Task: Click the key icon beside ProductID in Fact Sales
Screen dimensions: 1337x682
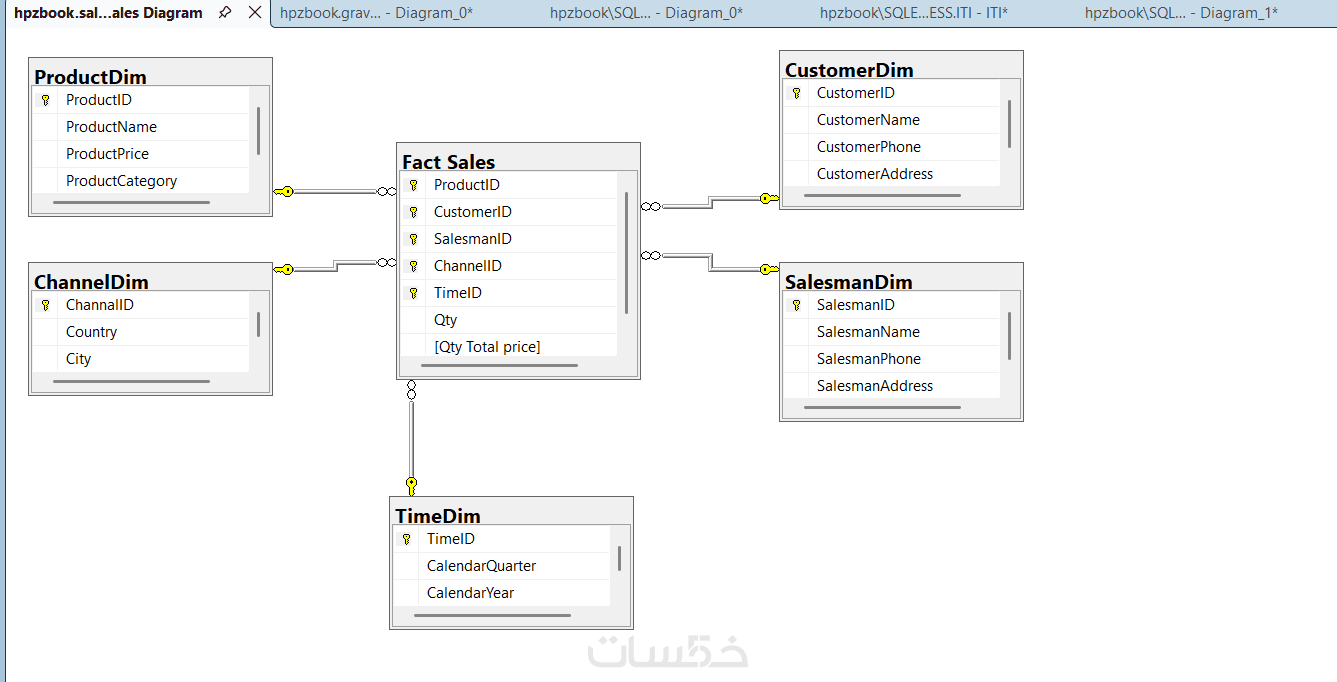Action: (413, 185)
